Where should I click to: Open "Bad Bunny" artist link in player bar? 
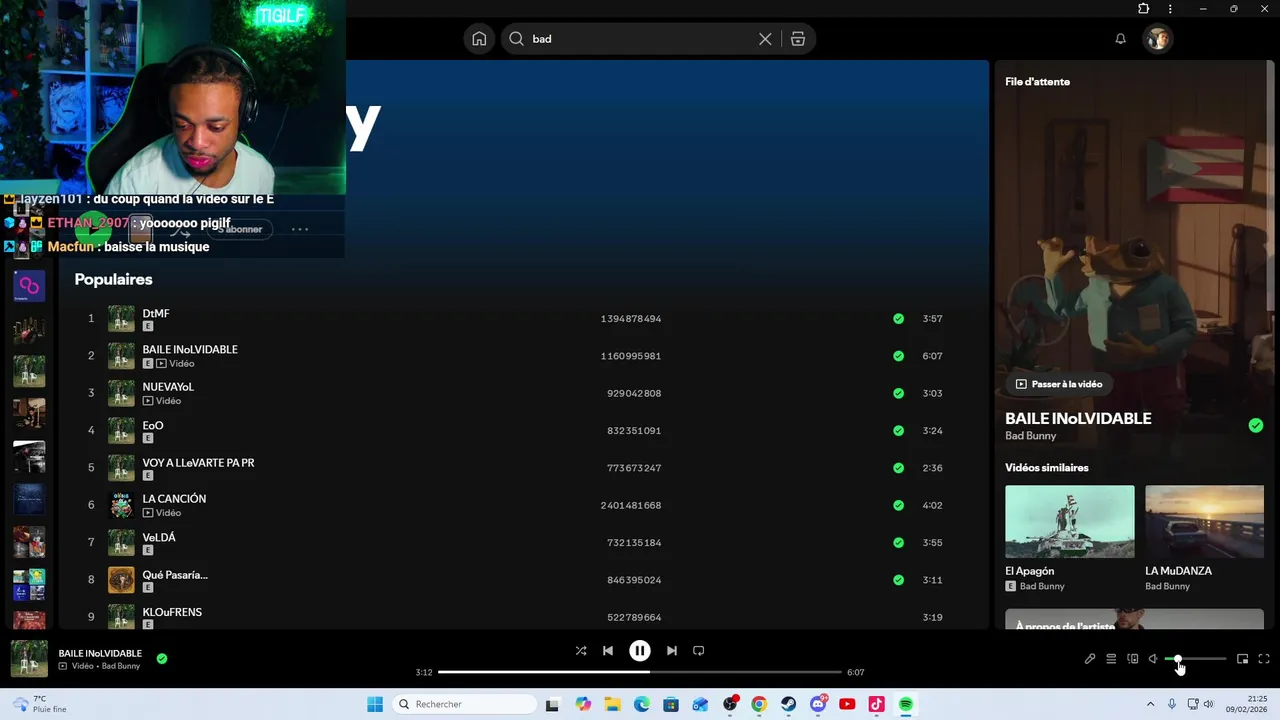pyautogui.click(x=121, y=666)
